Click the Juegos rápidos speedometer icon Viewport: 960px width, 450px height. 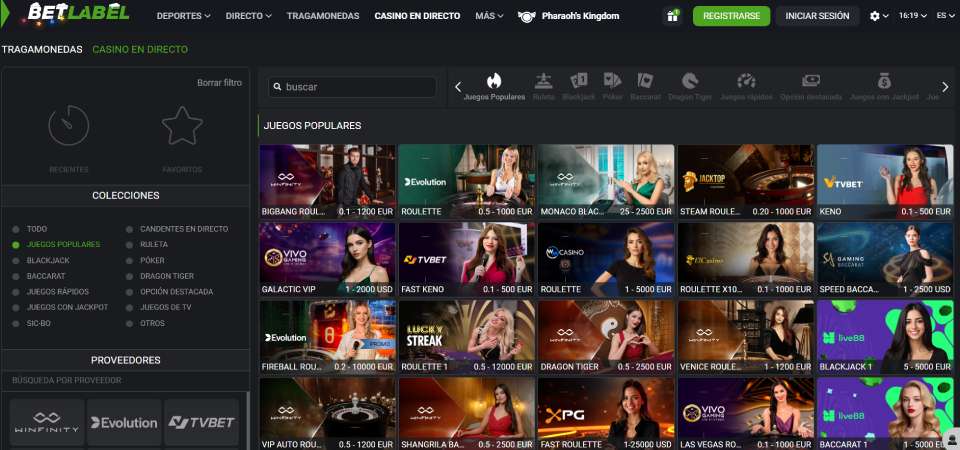tap(745, 81)
